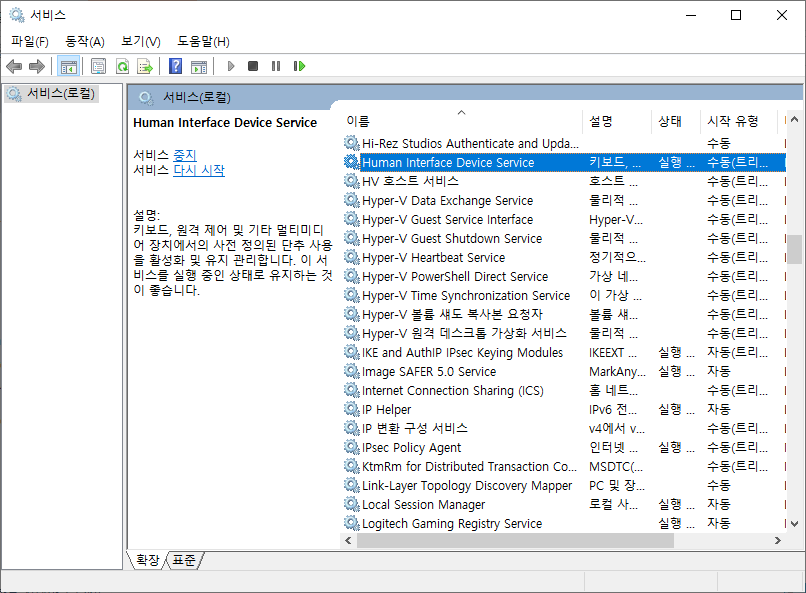Click the Refresh toolbar icon
The width and height of the screenshot is (806, 593).
(x=122, y=66)
